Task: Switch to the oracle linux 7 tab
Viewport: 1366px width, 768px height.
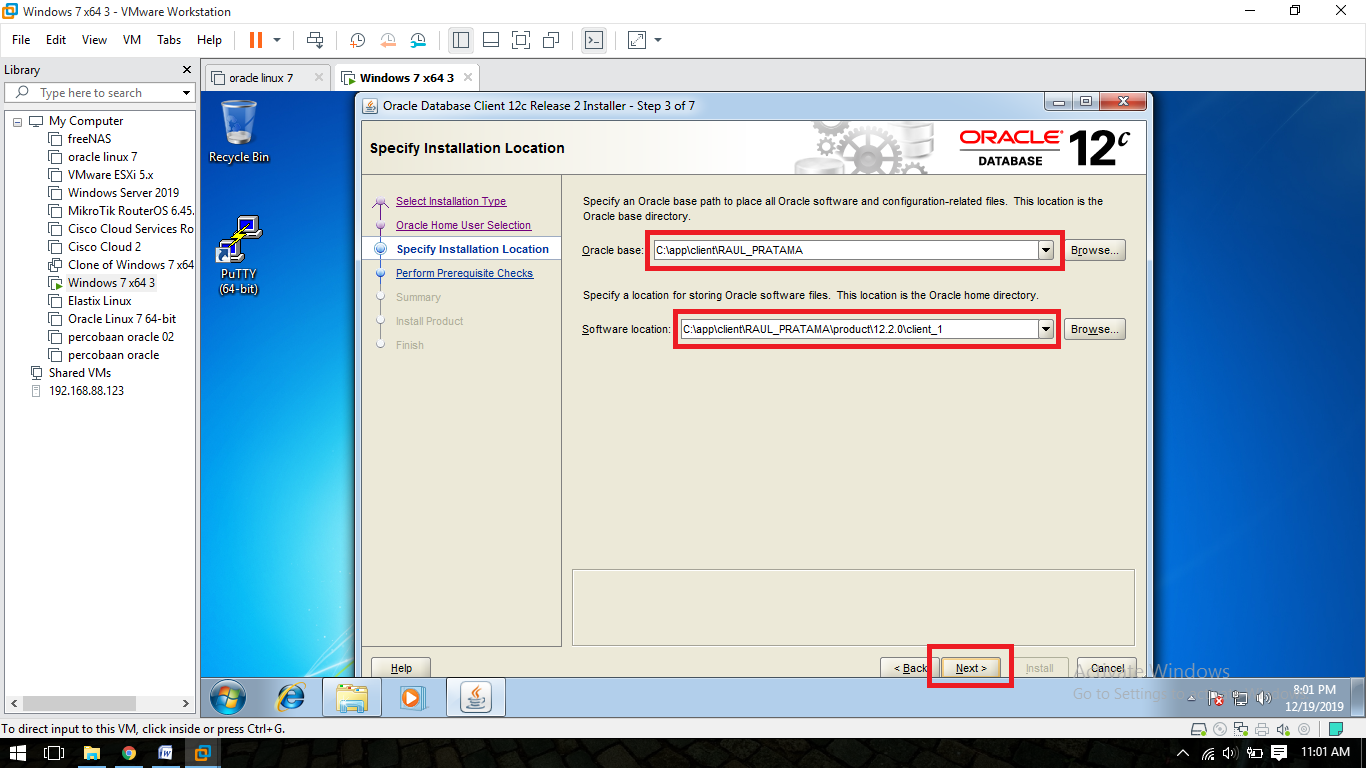Action: 268,77
